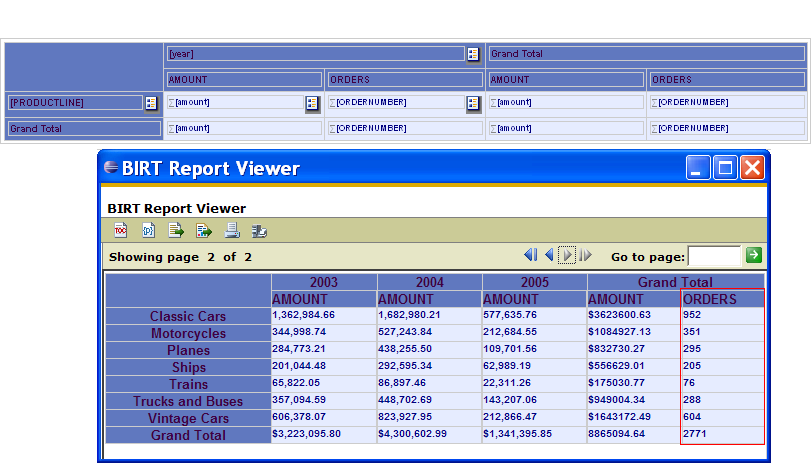Click the Classic Cars row header

click(x=188, y=317)
